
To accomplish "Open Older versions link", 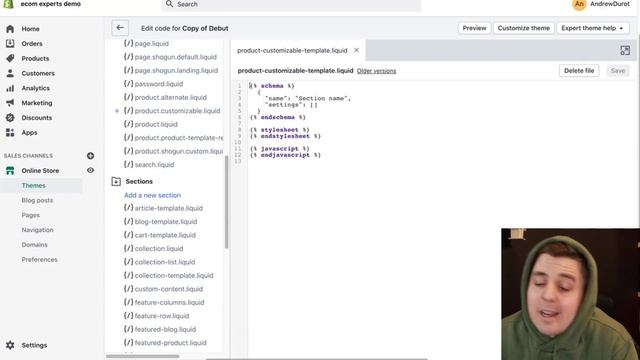I will 376,71.
